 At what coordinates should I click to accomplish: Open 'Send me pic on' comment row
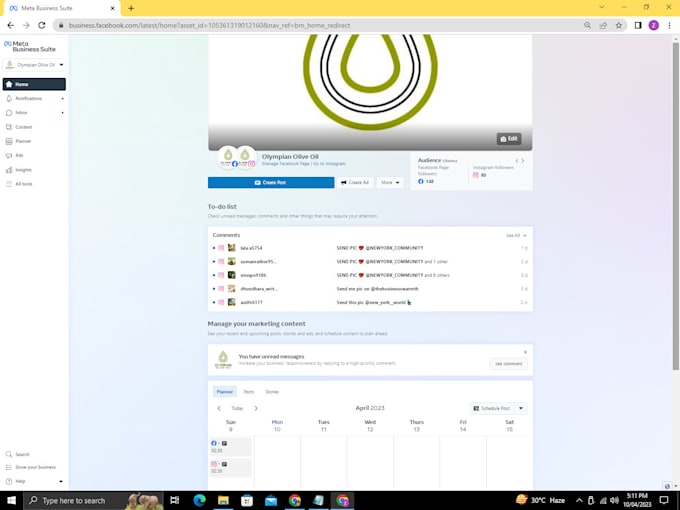pos(370,289)
